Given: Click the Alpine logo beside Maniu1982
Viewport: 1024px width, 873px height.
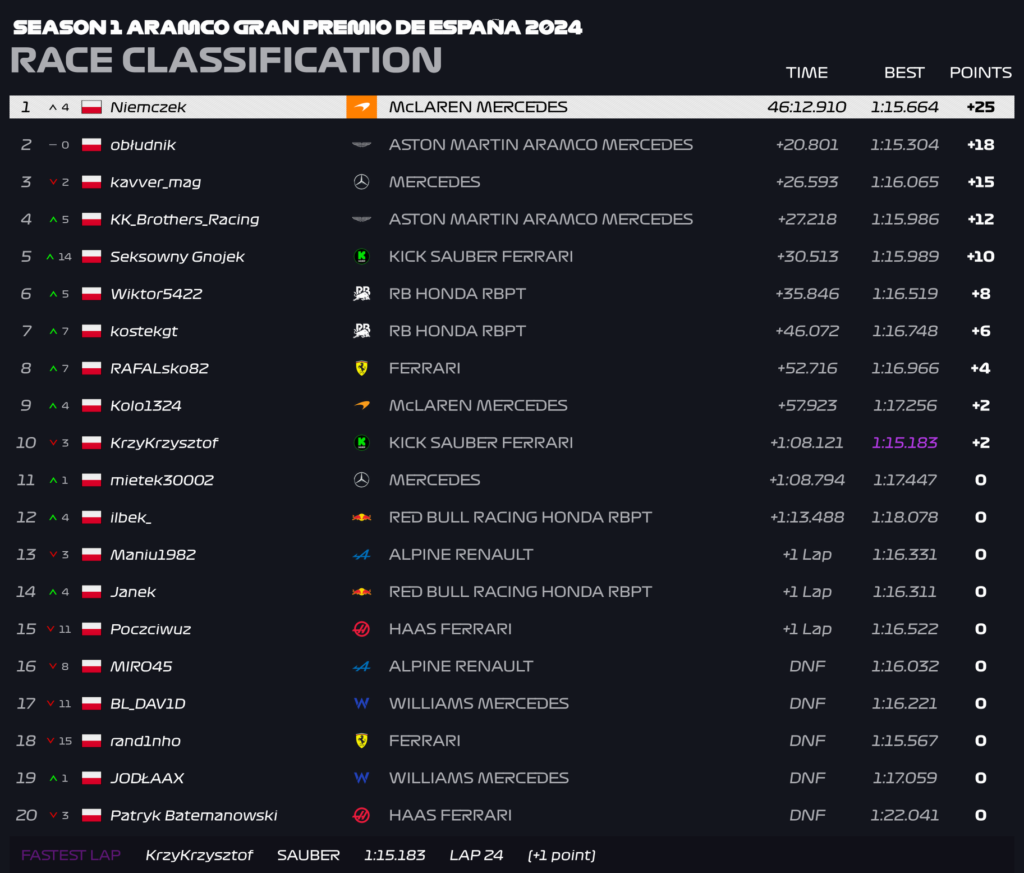Looking at the screenshot, I should [x=361, y=555].
